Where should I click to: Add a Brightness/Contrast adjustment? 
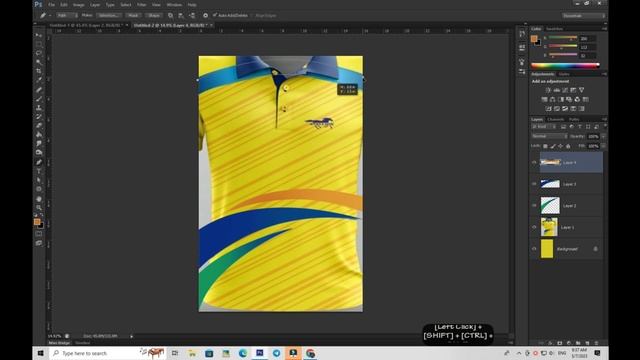point(548,90)
